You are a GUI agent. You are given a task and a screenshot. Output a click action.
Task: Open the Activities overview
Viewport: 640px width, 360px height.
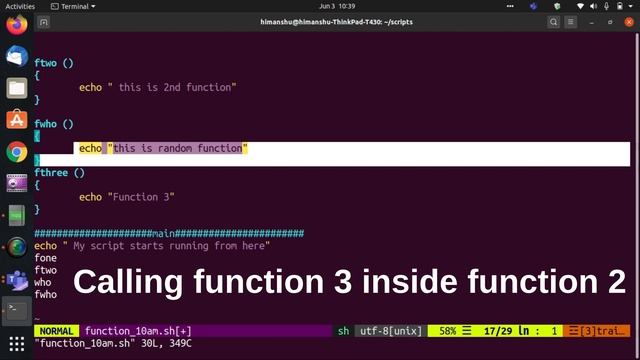tap(20, 6)
